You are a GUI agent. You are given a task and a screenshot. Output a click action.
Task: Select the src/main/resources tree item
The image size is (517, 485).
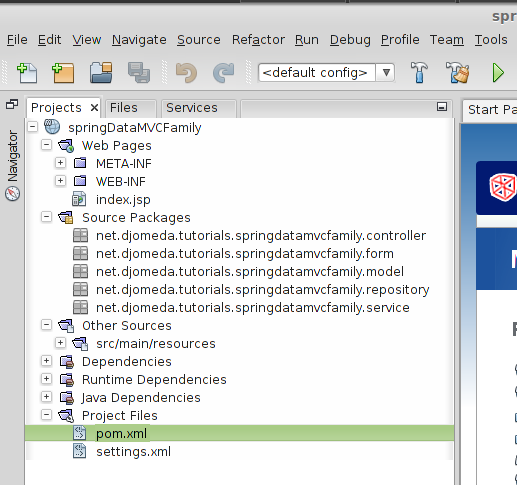(x=156, y=344)
